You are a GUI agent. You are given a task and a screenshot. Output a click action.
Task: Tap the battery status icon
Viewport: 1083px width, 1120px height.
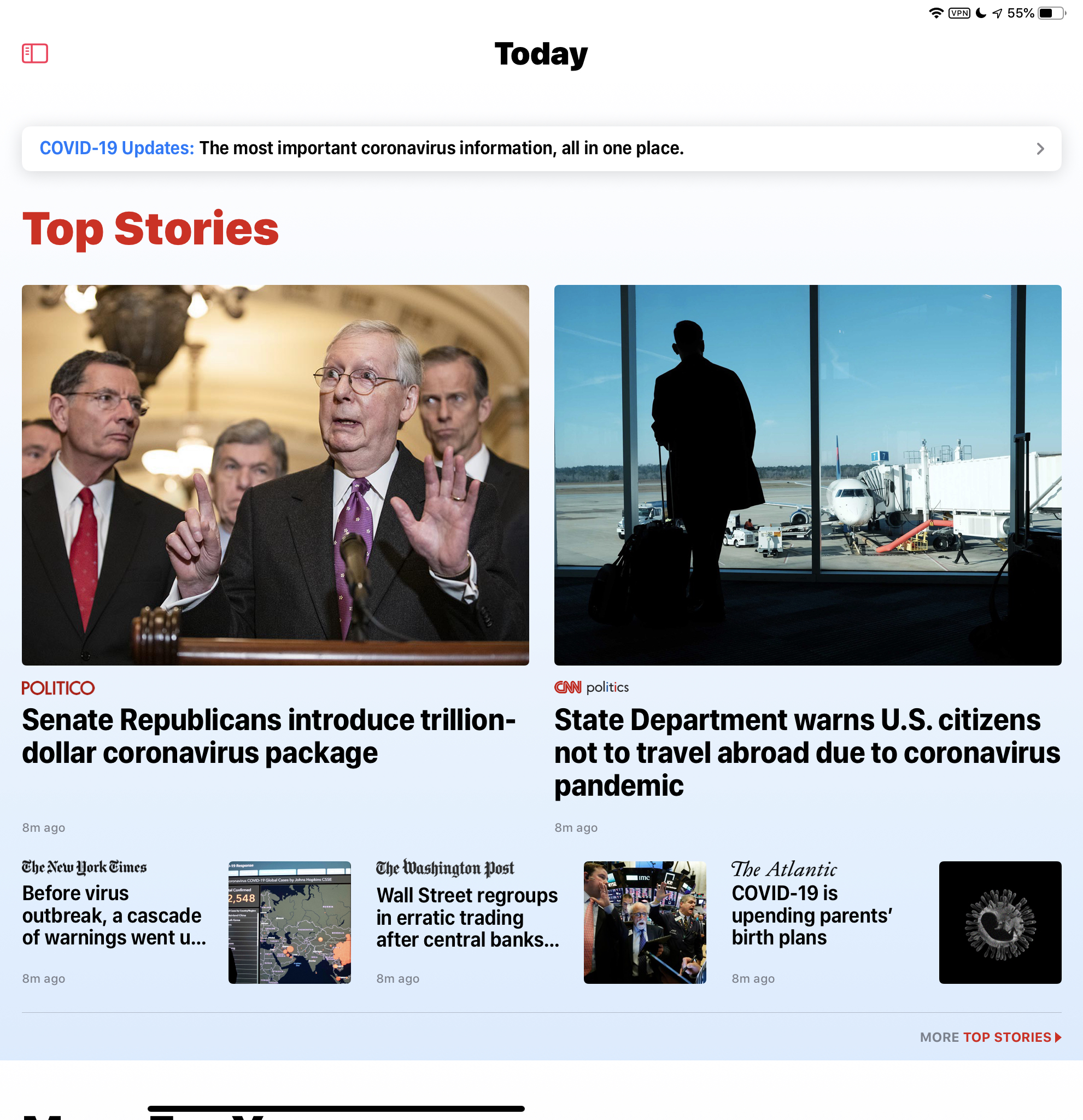1052,13
